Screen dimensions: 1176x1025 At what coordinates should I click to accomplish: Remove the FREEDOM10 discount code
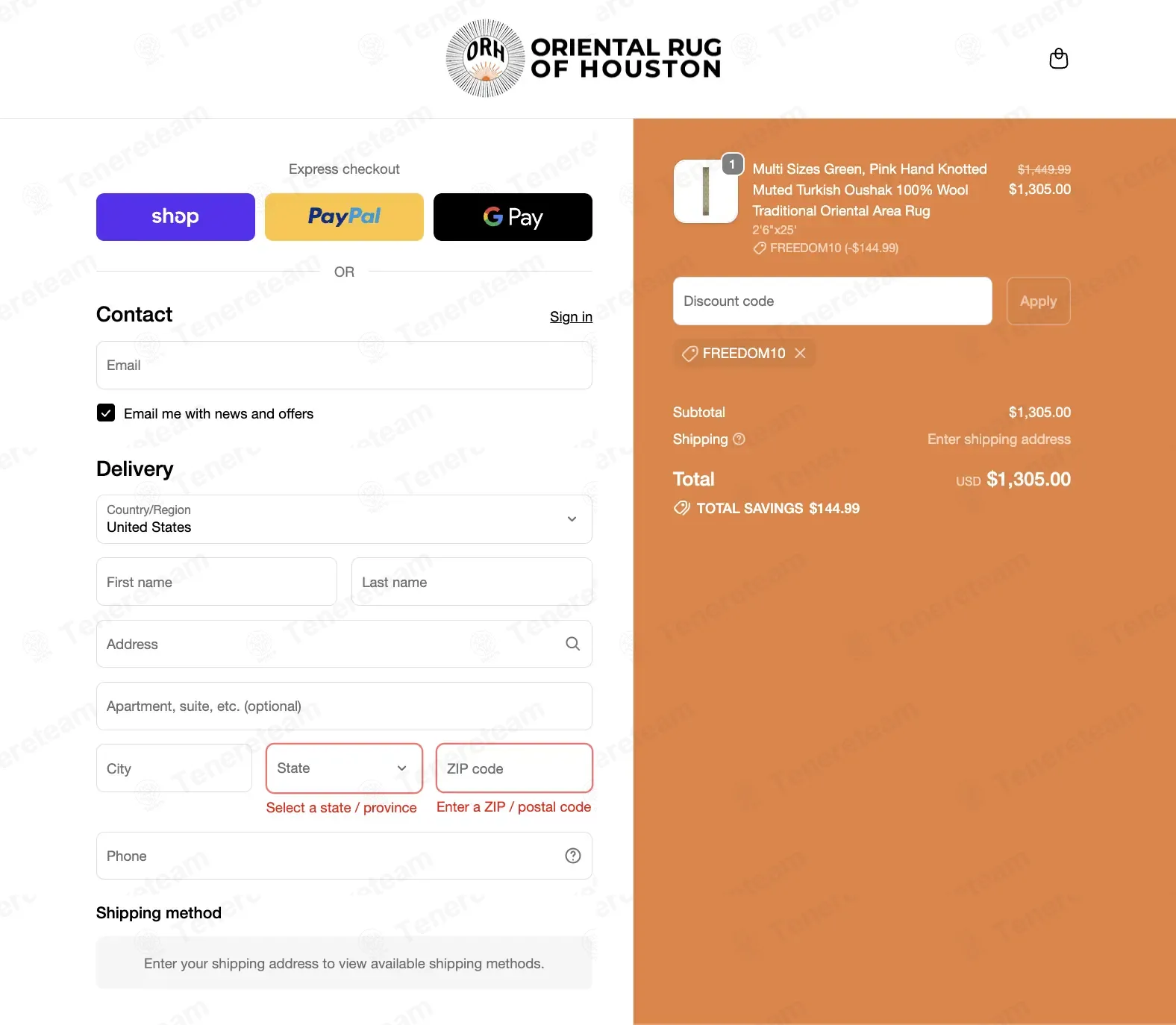pos(800,353)
